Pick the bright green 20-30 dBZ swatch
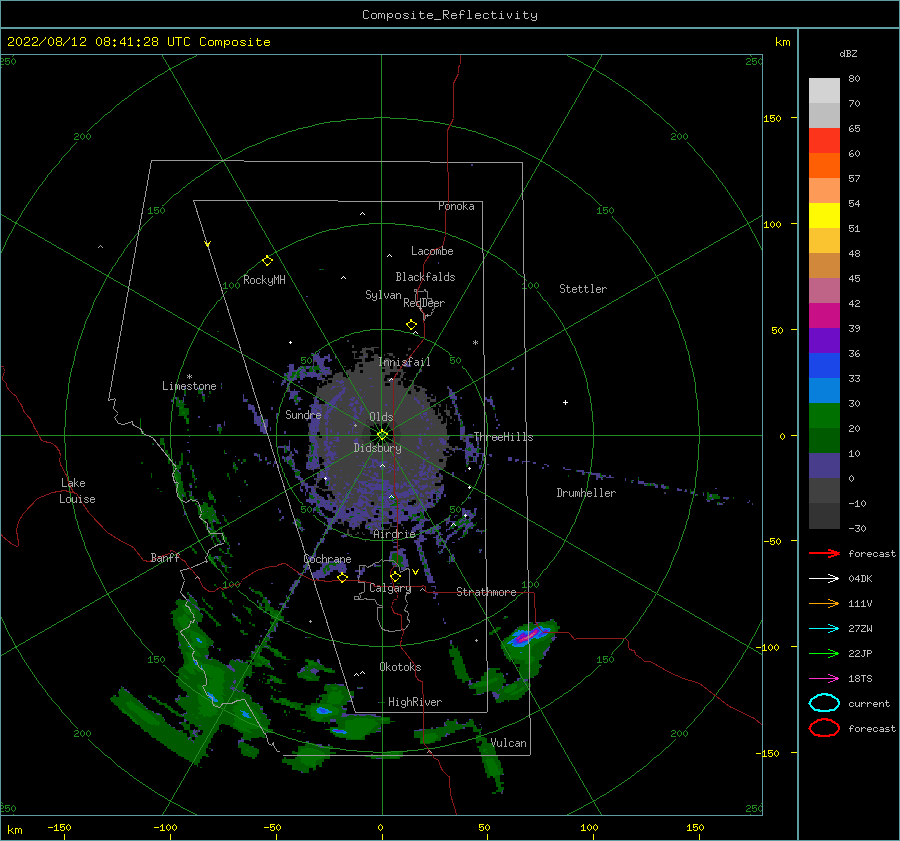This screenshot has height=841, width=900. [824, 416]
